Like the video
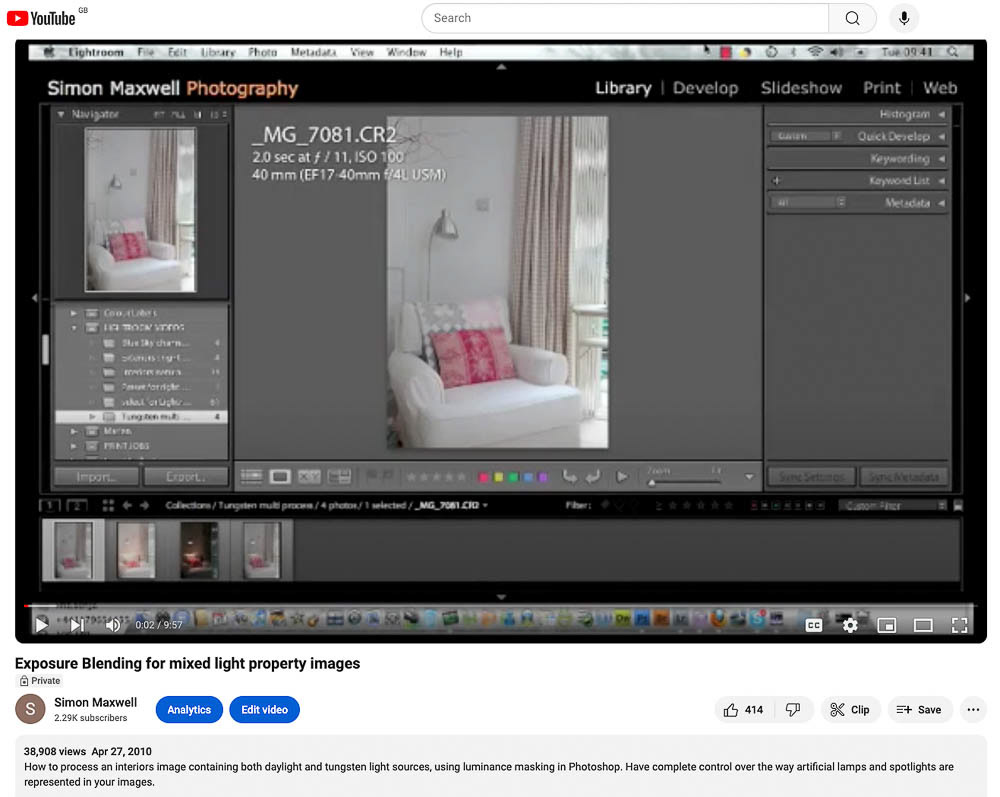The height and width of the screenshot is (797, 1000). click(744, 710)
